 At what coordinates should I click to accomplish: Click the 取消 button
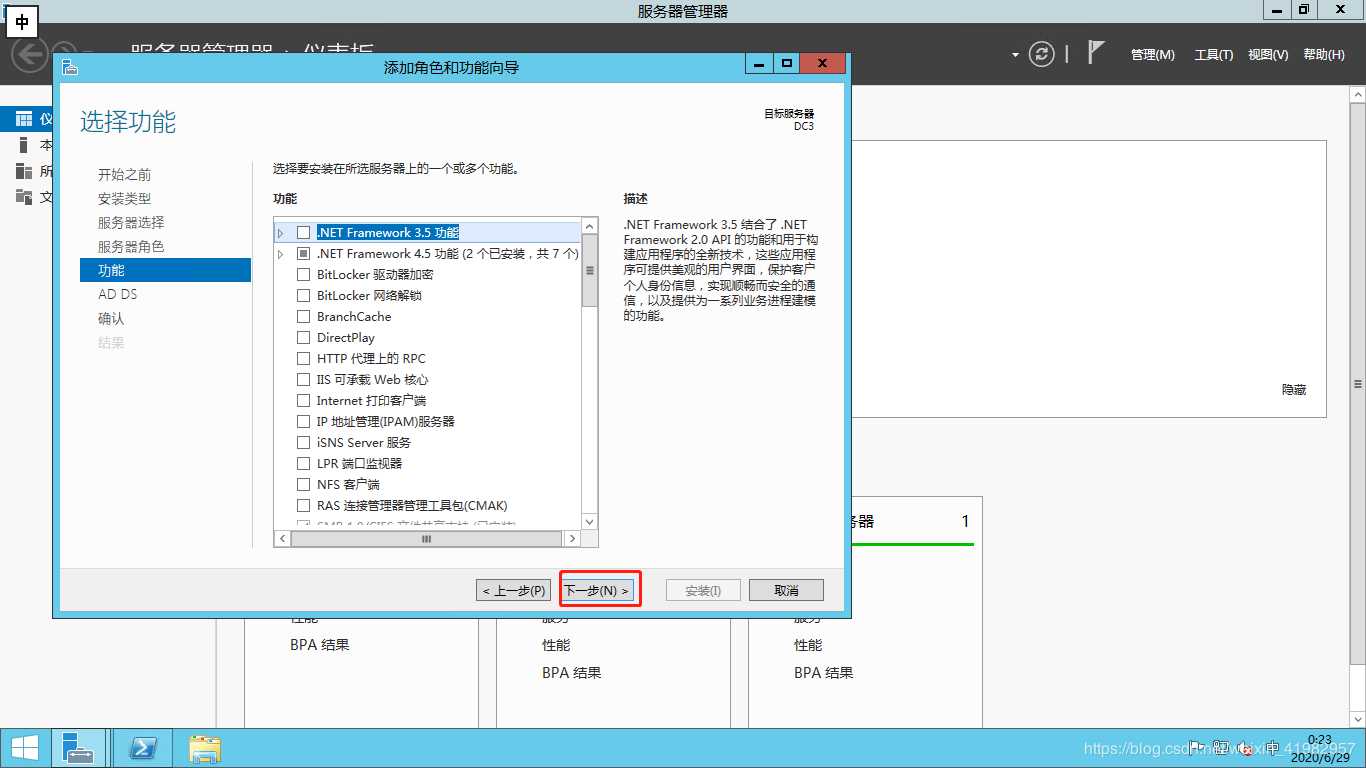click(786, 590)
